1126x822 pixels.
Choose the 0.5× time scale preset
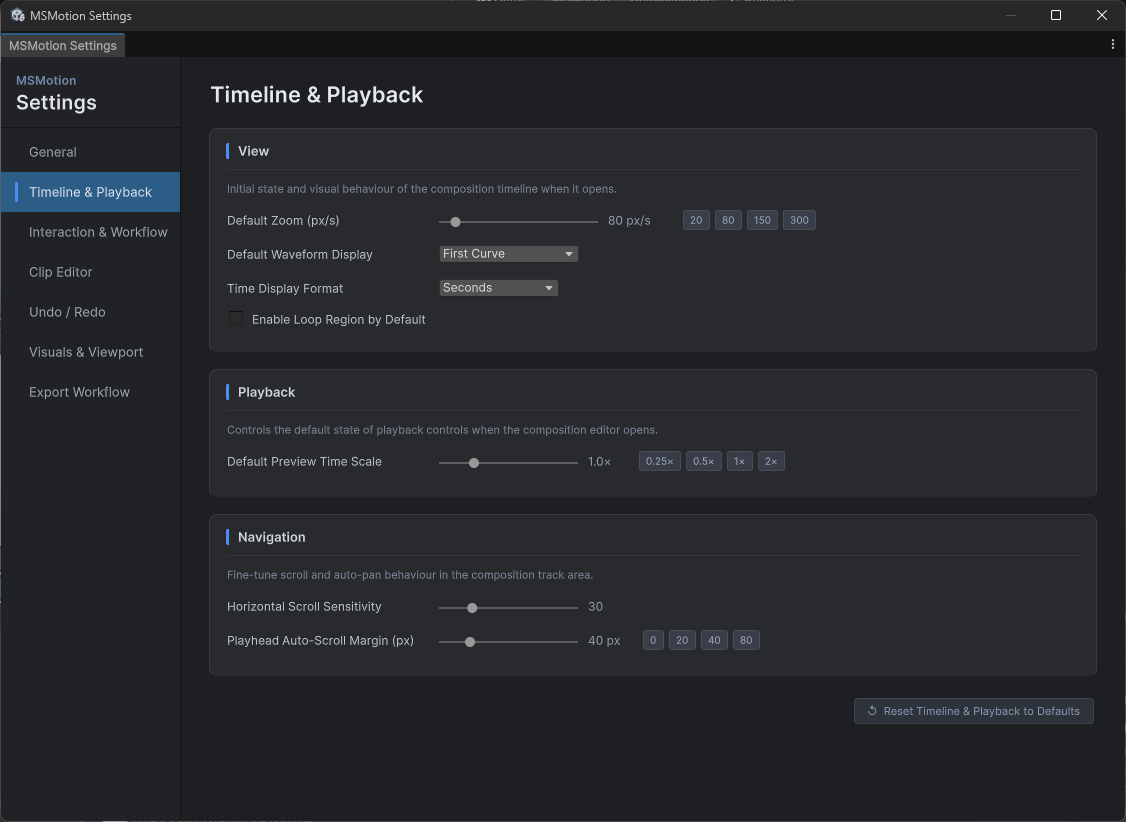click(704, 462)
